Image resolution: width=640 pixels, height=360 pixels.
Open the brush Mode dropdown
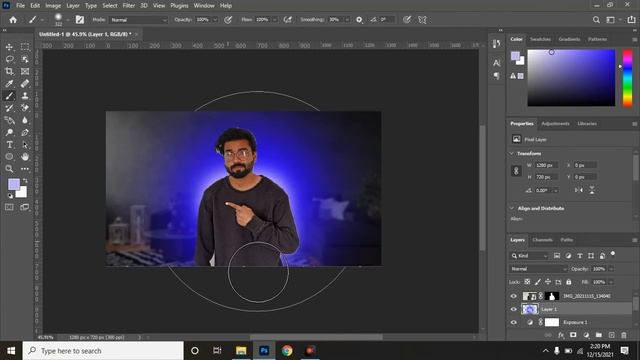[x=138, y=20]
